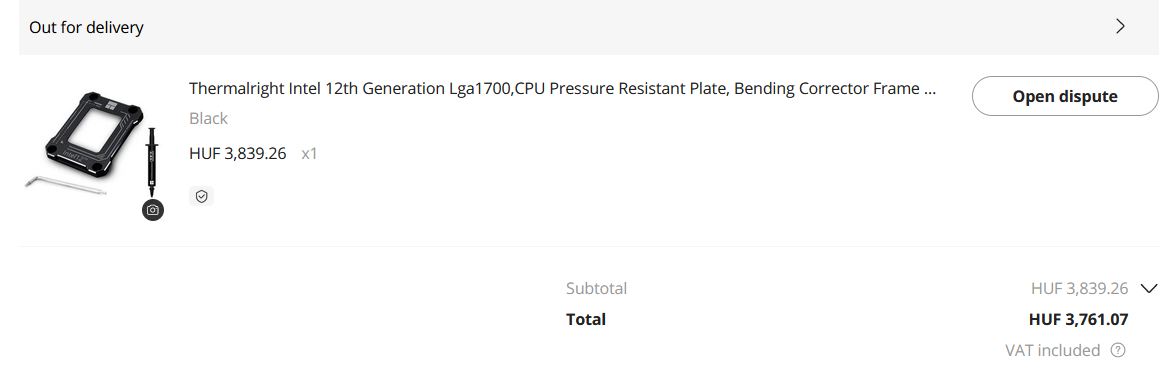Open dispute for this order
1170x379 pixels.
1065,96
